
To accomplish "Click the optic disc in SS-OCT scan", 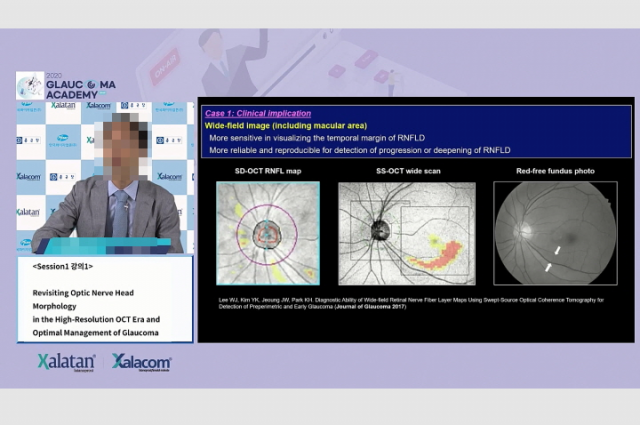I will (x=380, y=230).
